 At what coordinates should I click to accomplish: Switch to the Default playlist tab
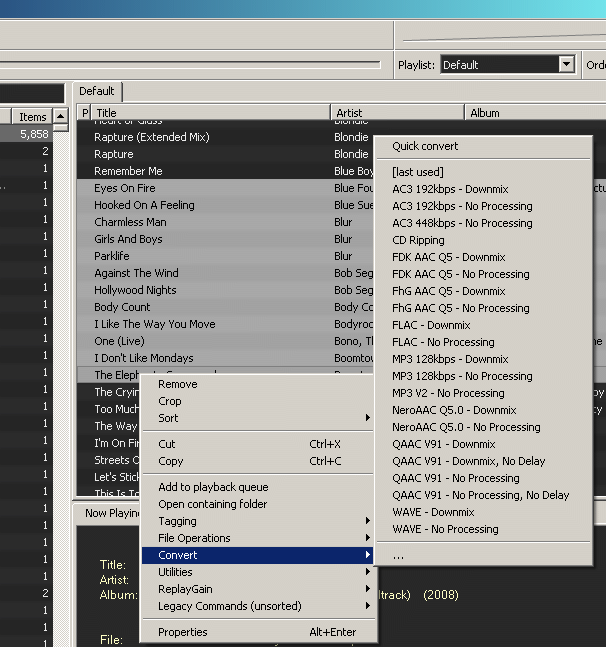click(x=97, y=91)
